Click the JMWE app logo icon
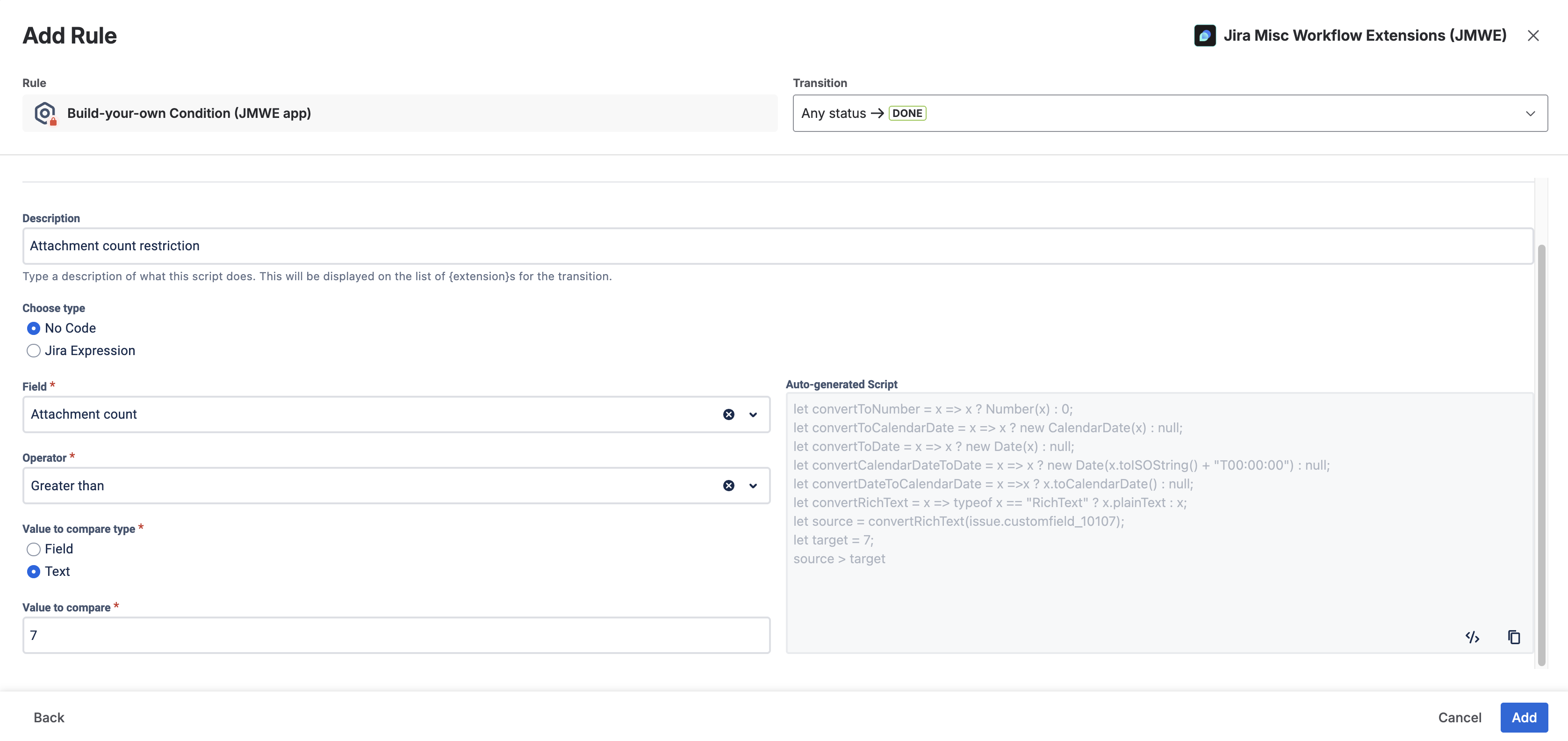 pos(1205,35)
